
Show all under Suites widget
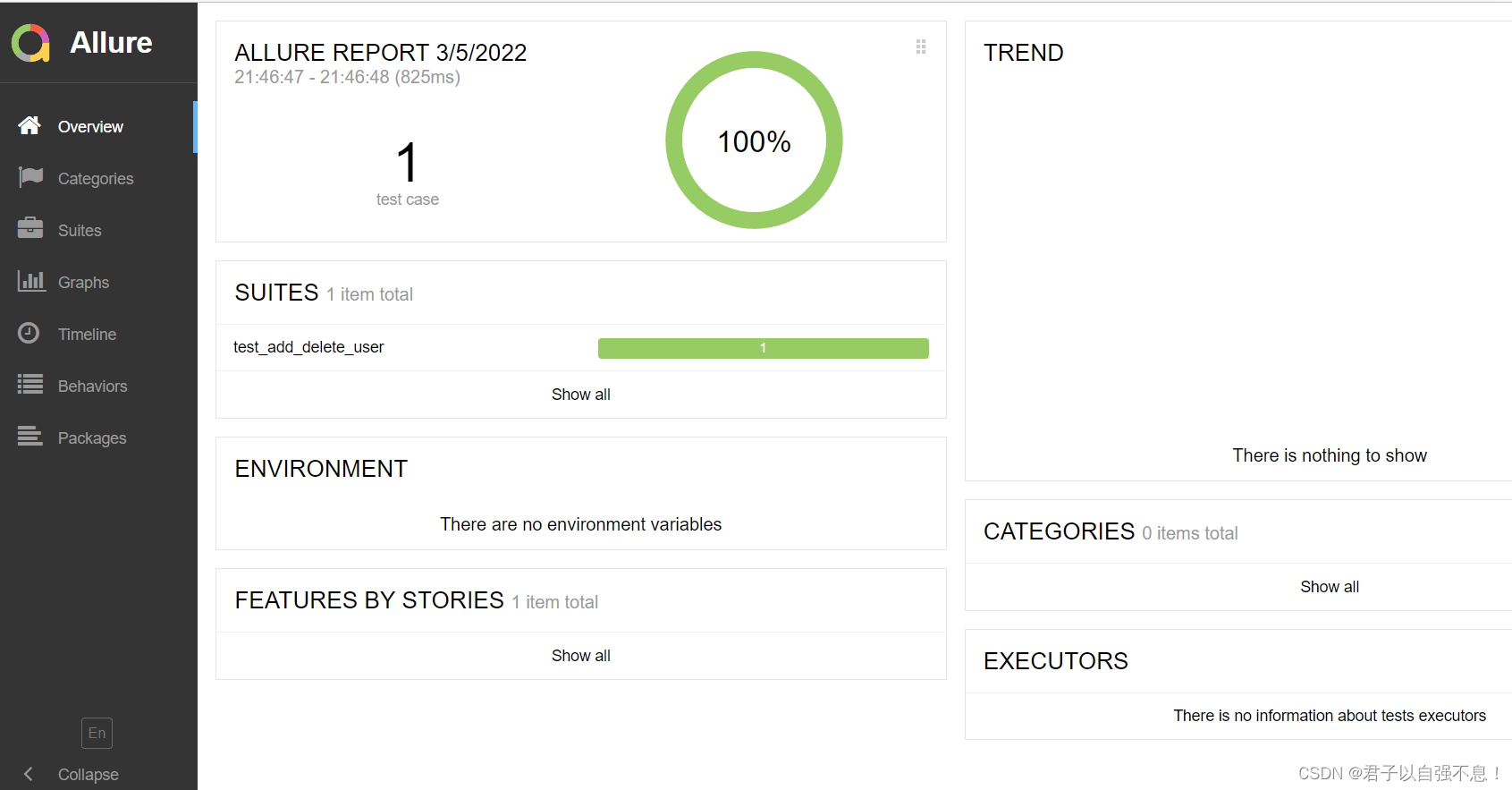(x=581, y=395)
